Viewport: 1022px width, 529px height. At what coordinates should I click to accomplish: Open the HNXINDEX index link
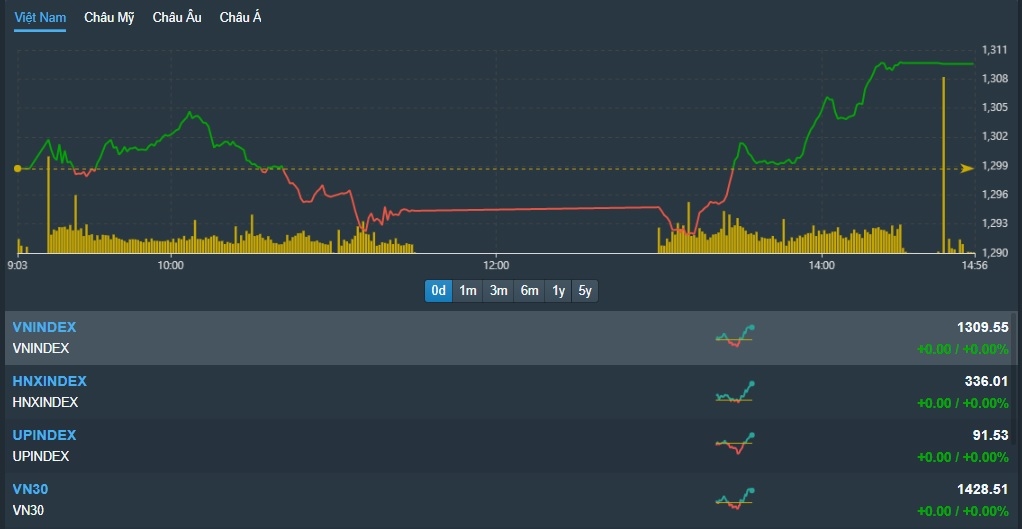[x=49, y=381]
